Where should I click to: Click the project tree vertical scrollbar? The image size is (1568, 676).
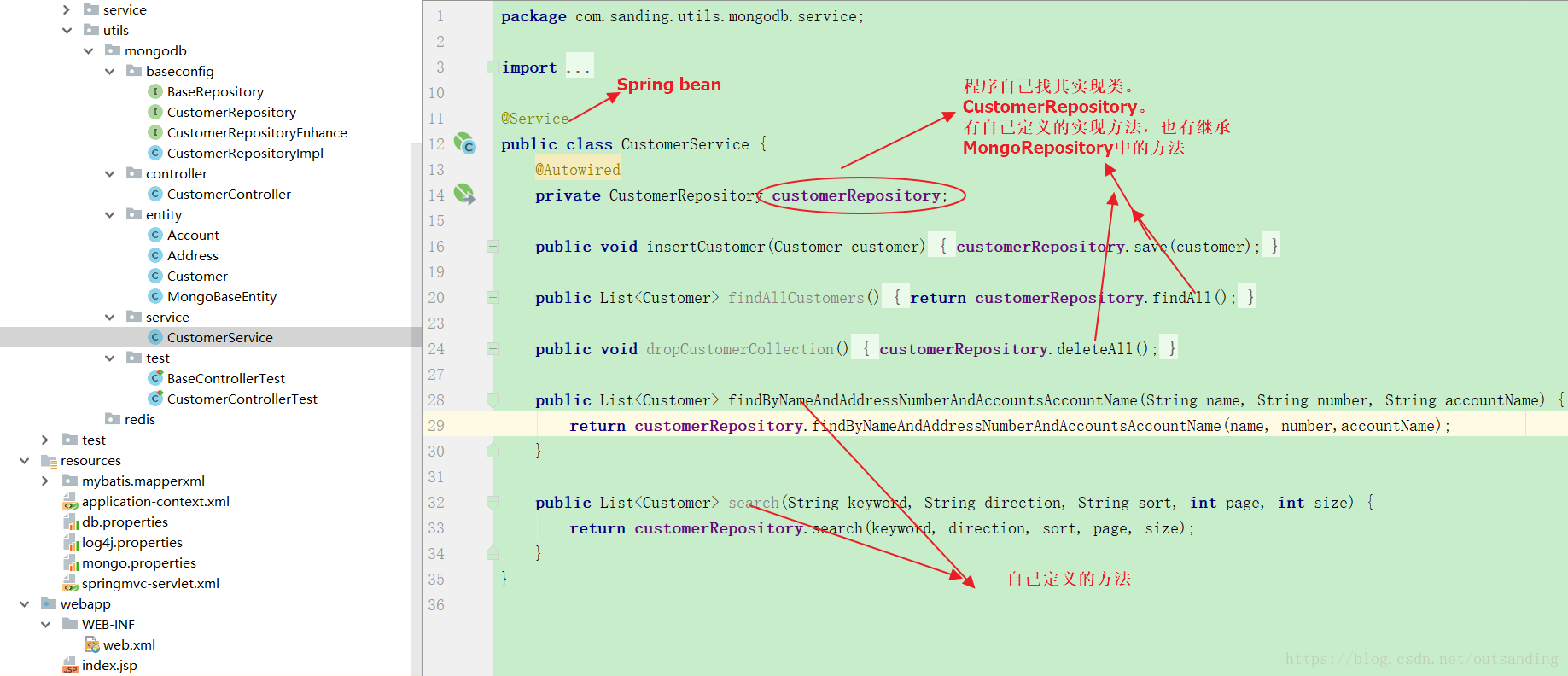tap(417, 410)
